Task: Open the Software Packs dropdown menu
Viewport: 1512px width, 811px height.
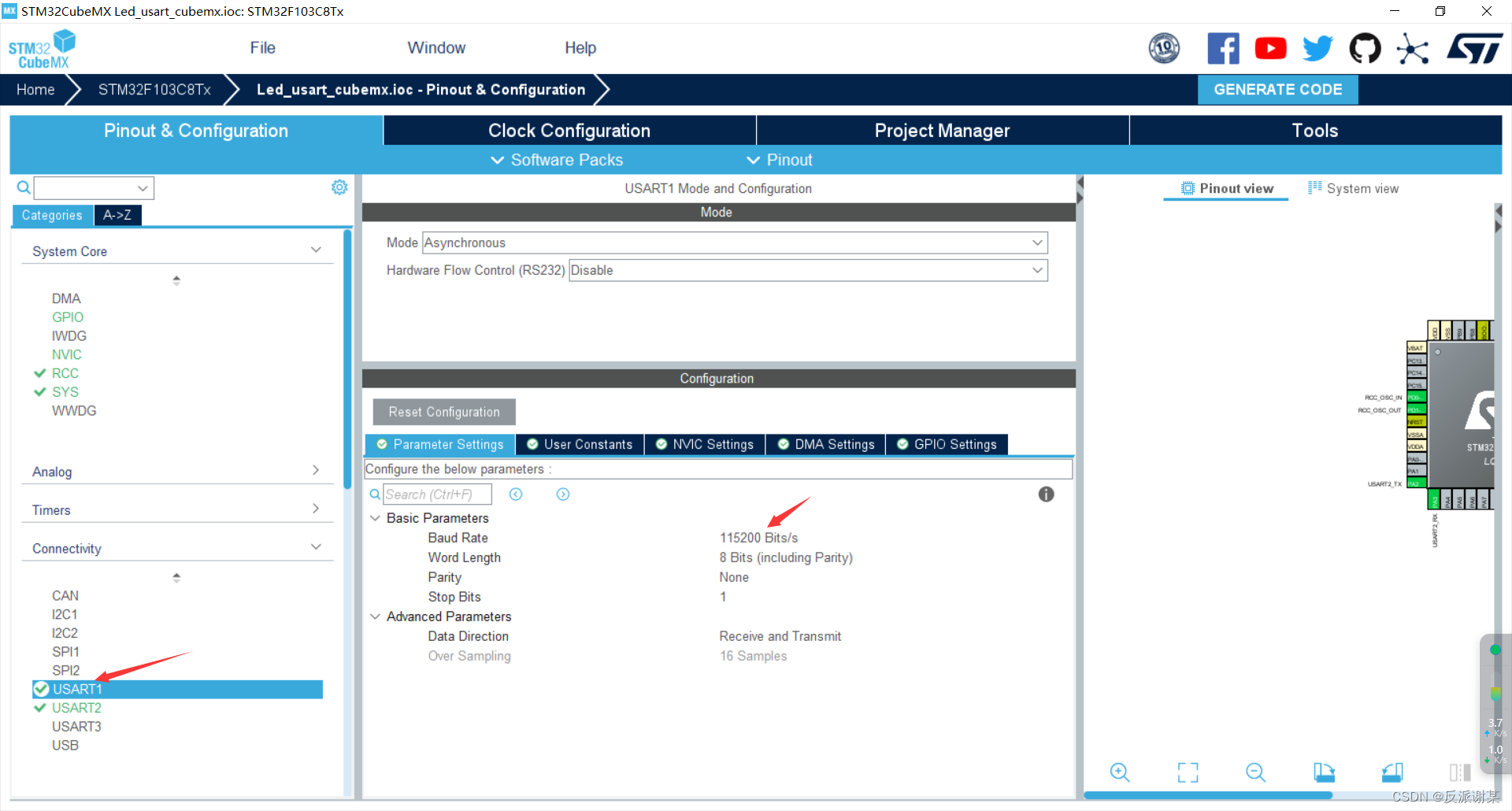Action: pyautogui.click(x=557, y=160)
